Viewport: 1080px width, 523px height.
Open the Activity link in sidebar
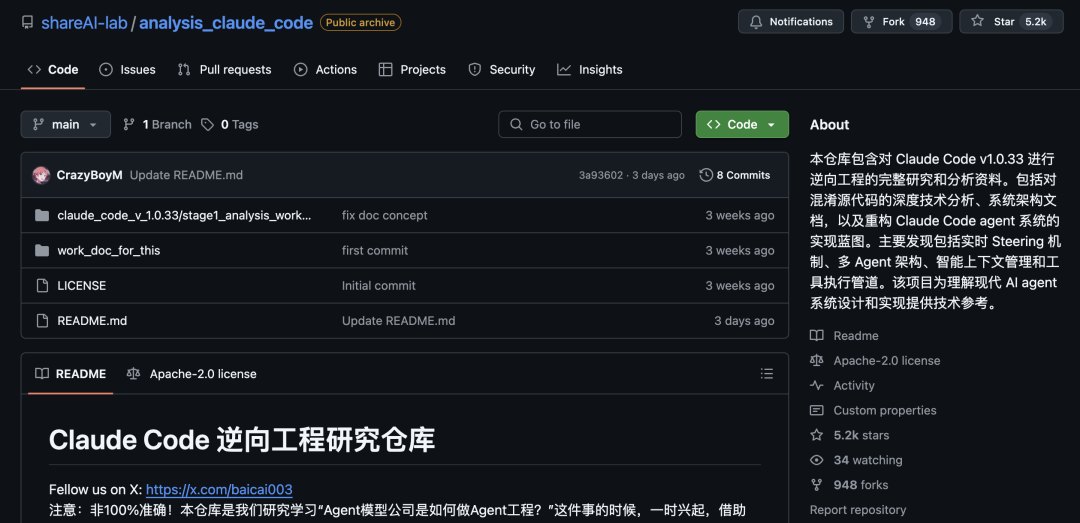(842, 385)
